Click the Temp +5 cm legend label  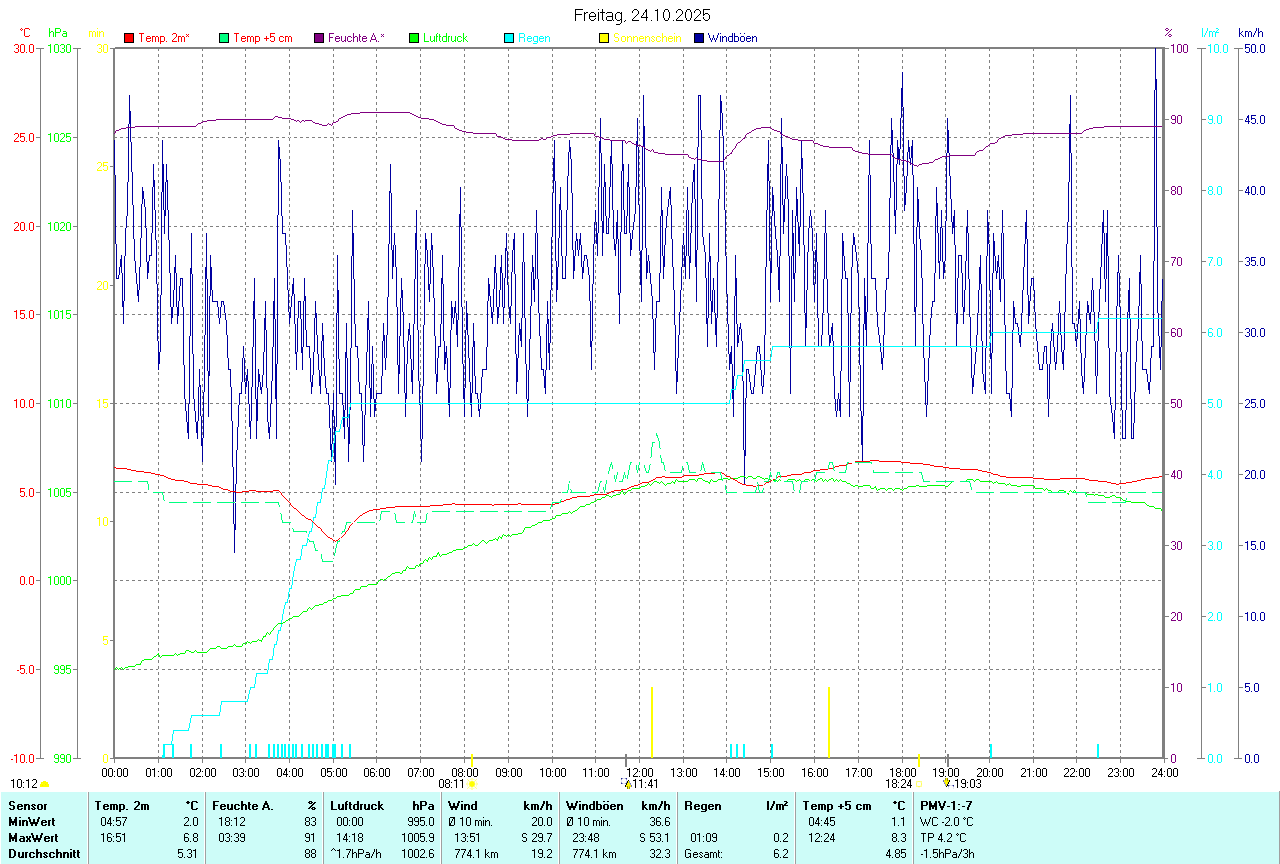[x=262, y=38]
